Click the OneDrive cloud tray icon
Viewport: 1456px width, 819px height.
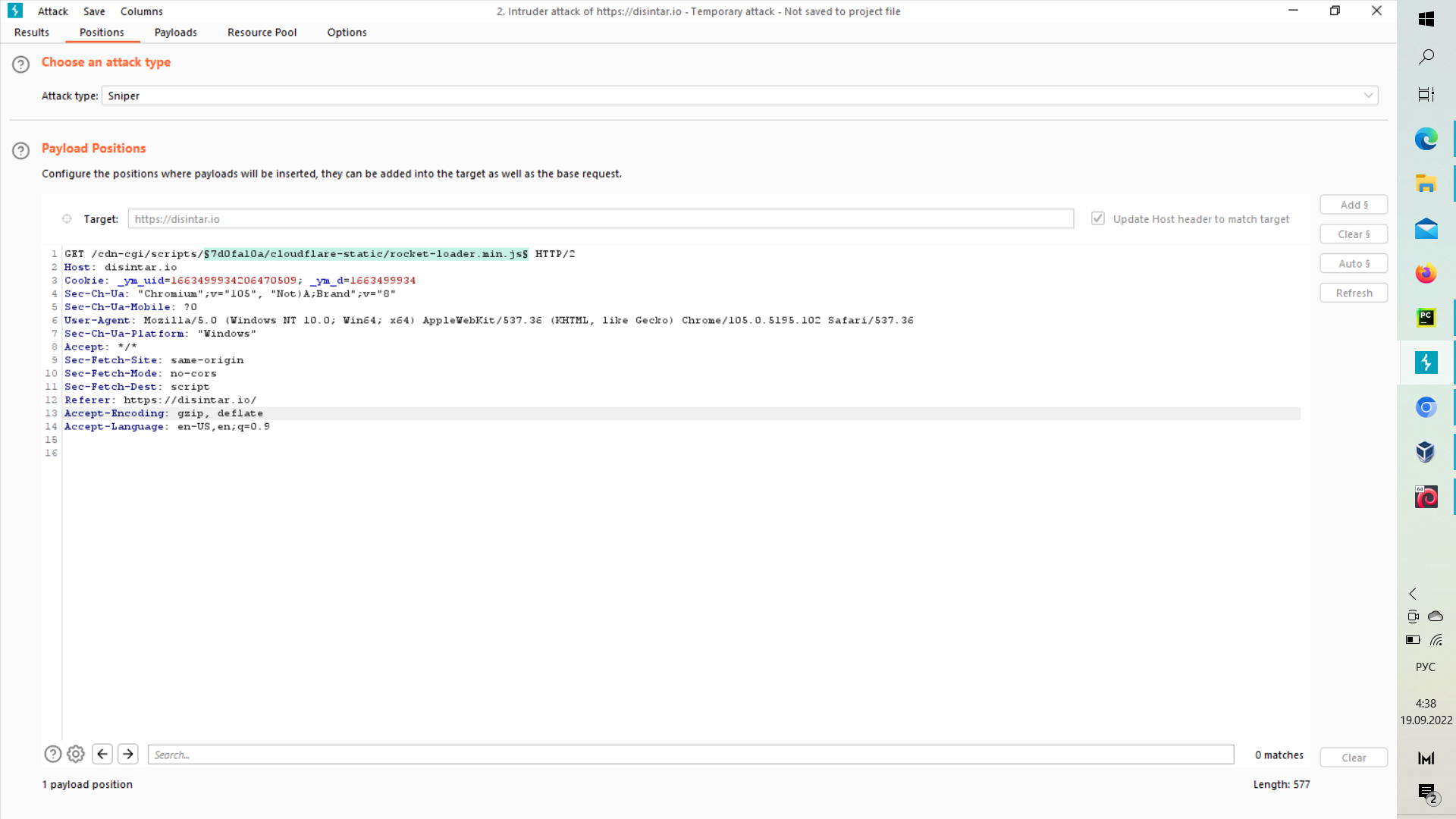click(x=1436, y=617)
